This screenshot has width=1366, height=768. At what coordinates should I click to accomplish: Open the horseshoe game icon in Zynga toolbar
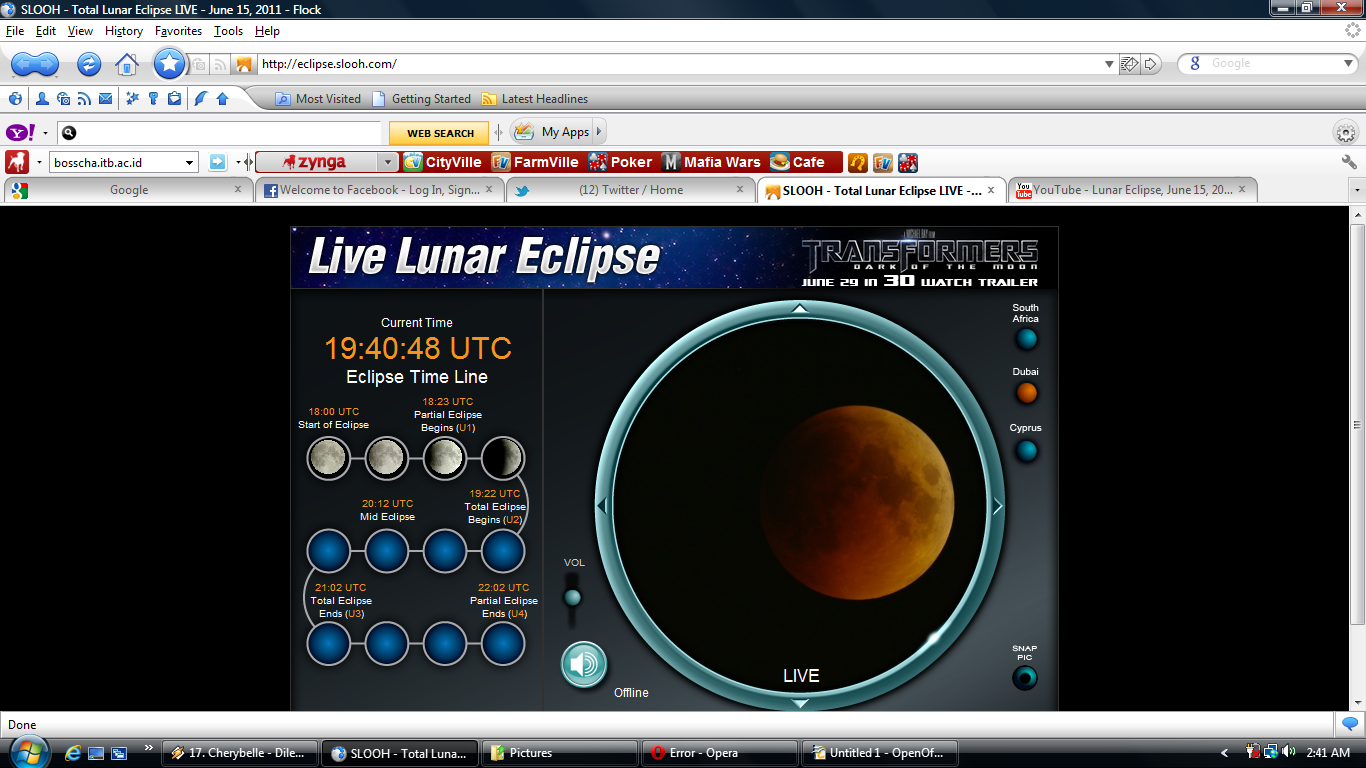coord(858,162)
